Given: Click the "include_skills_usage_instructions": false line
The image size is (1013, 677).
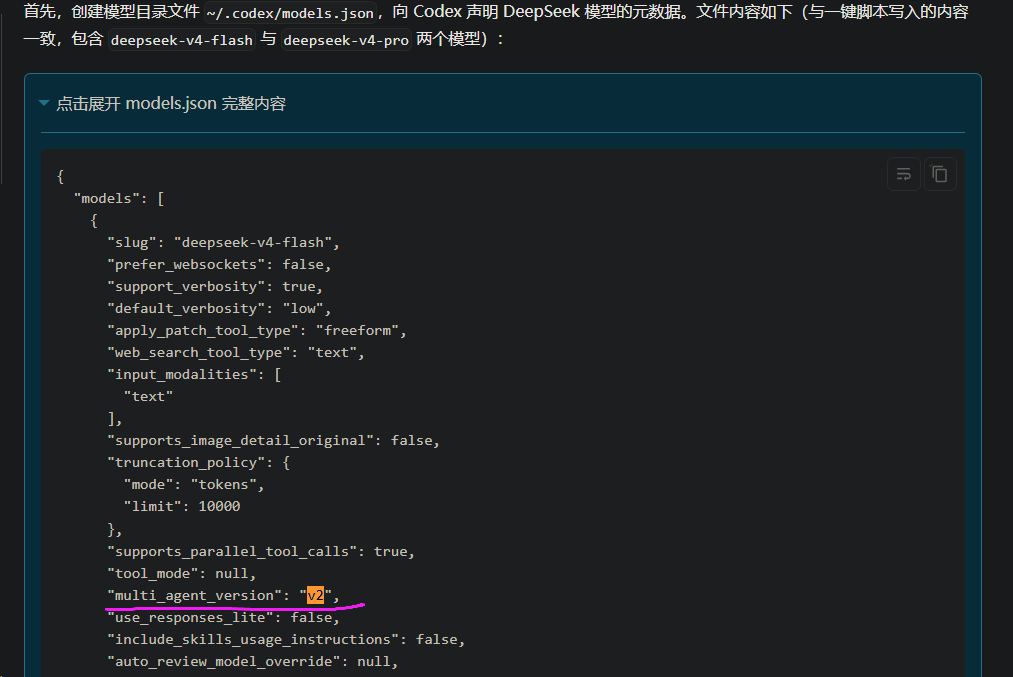Looking at the screenshot, I should (x=286, y=639).
